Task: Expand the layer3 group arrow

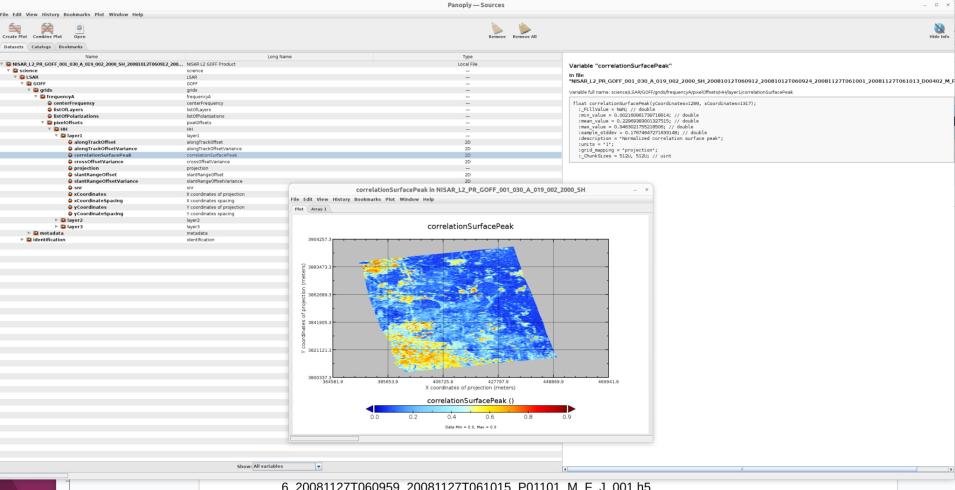Action: click(x=56, y=226)
